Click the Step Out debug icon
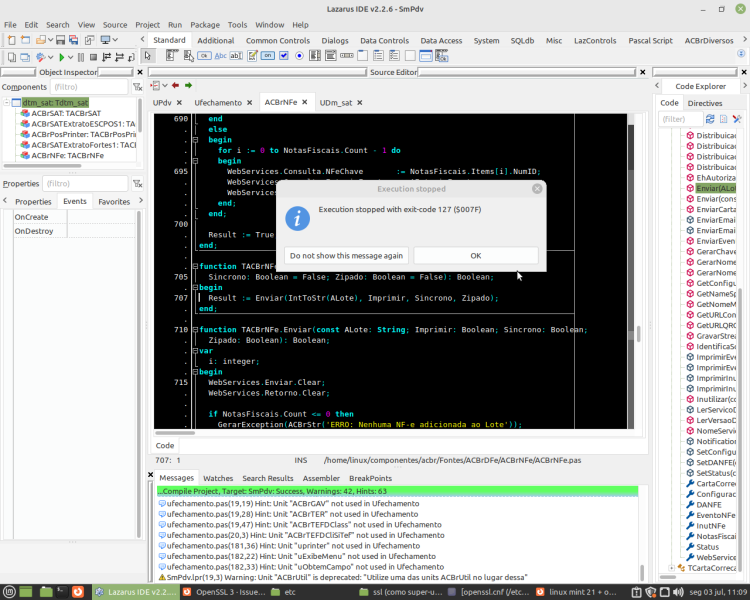Screen dimensions: 750x600 pos(132,57)
